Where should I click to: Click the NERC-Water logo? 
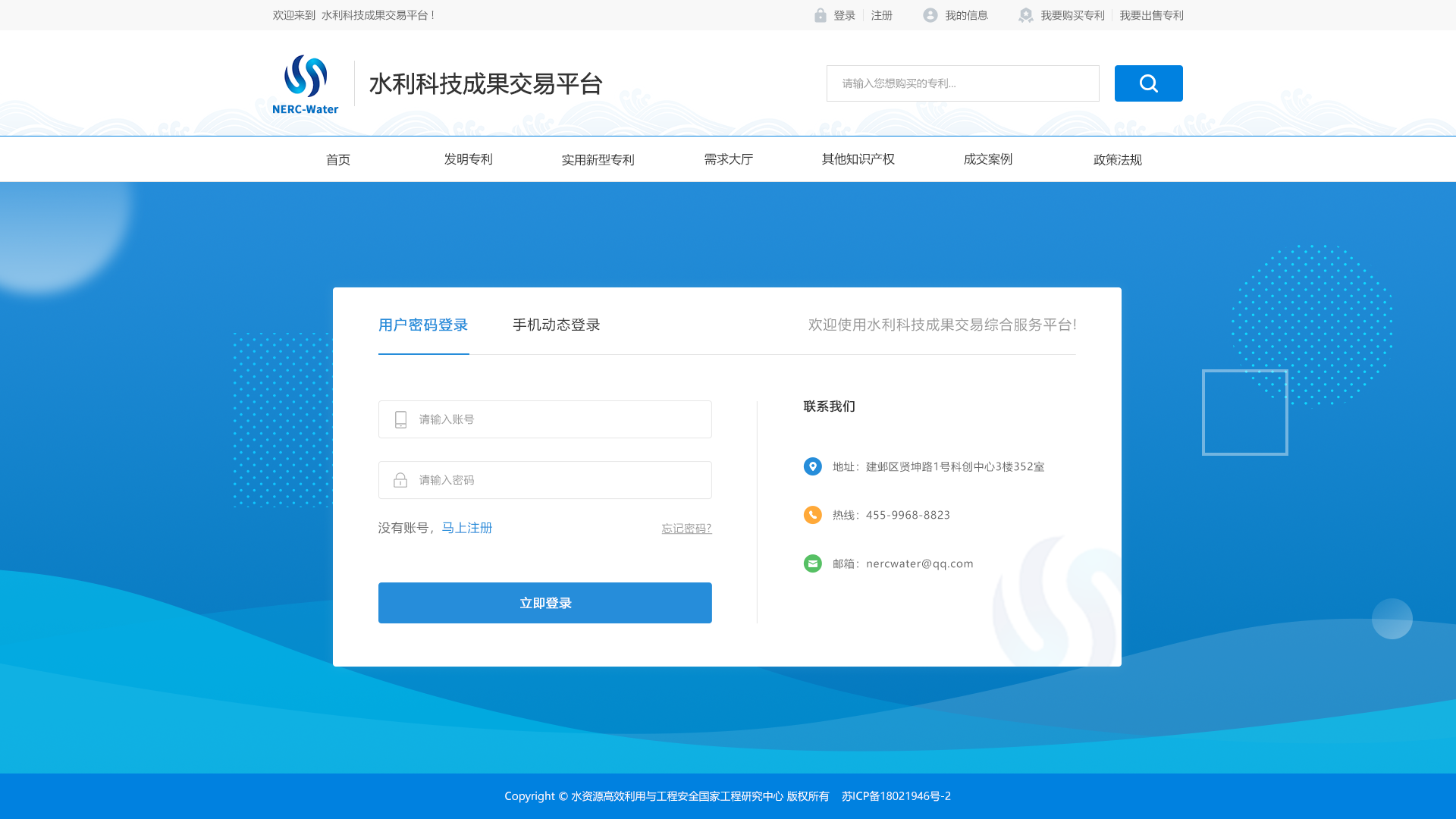coord(306,84)
